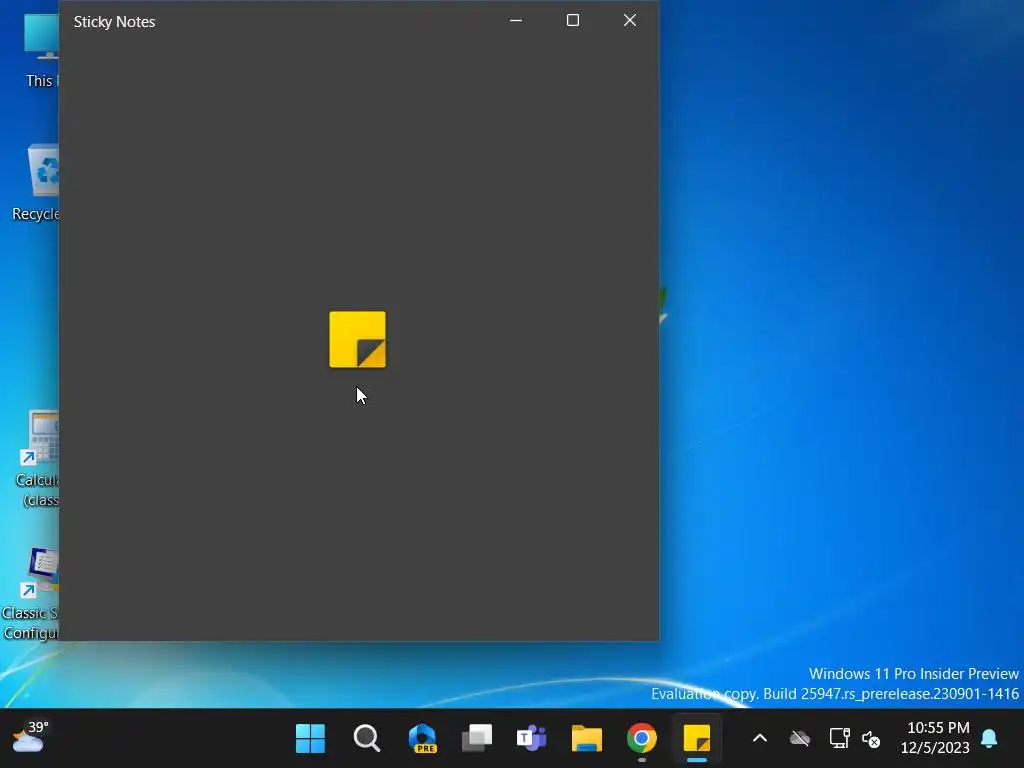The width and height of the screenshot is (1024, 768).
Task: Open Microsoft Teams from taskbar
Action: [532, 739]
